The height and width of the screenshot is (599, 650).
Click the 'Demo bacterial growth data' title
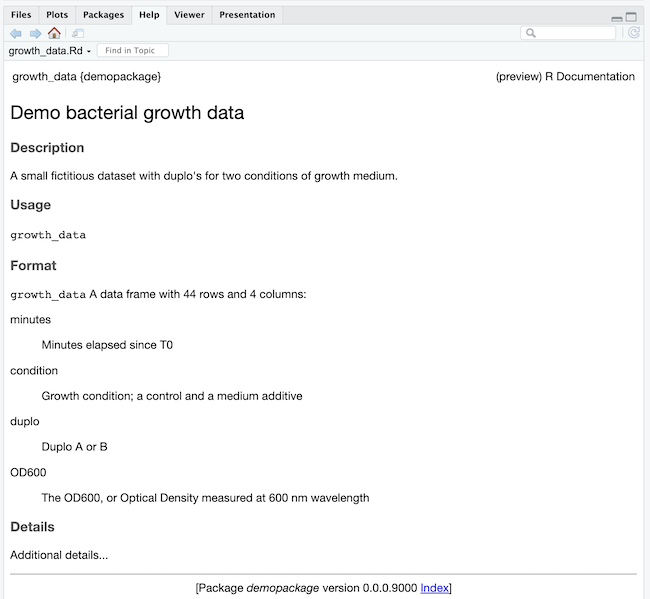(127, 113)
